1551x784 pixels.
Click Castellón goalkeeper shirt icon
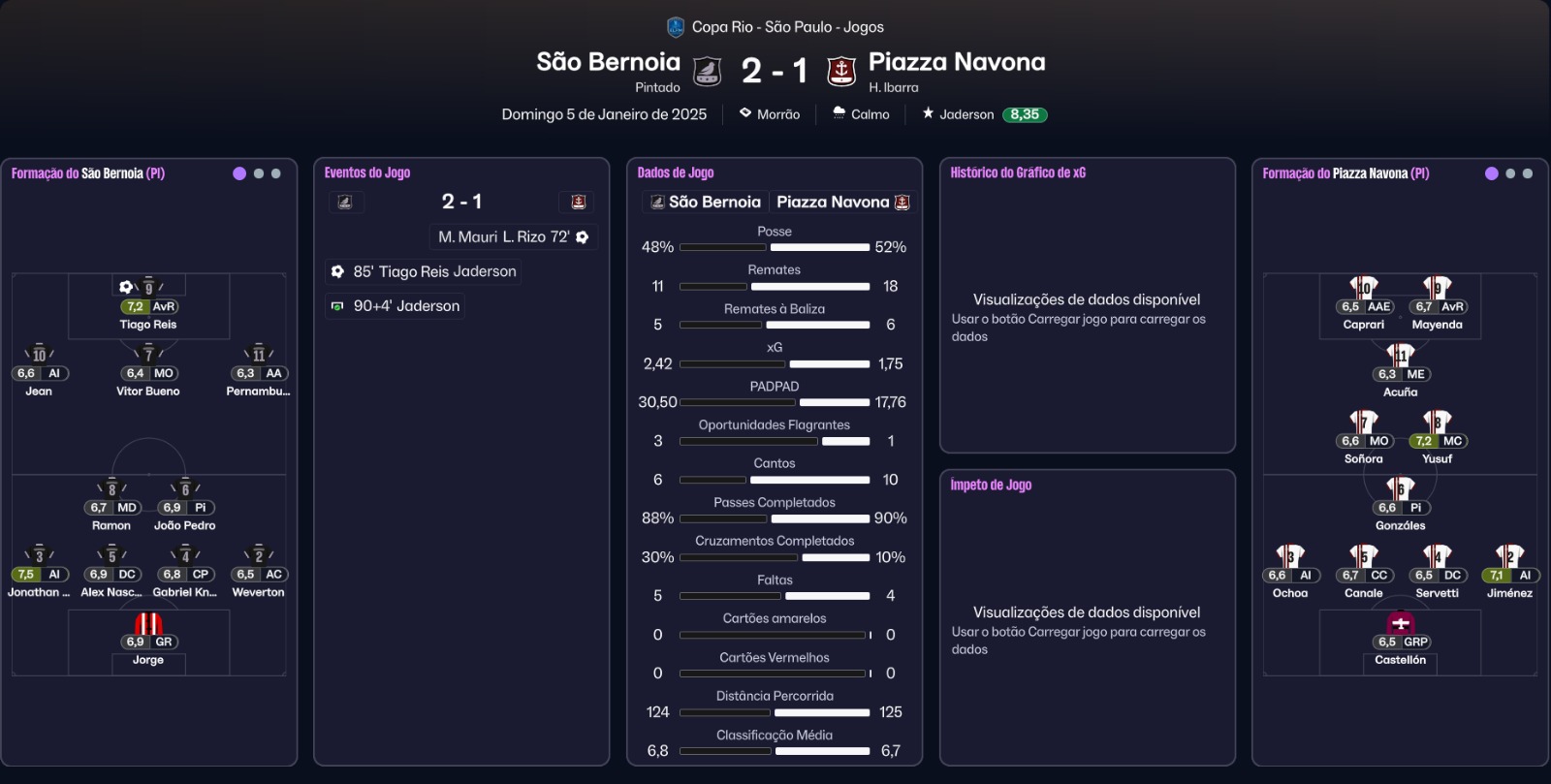[1400, 623]
